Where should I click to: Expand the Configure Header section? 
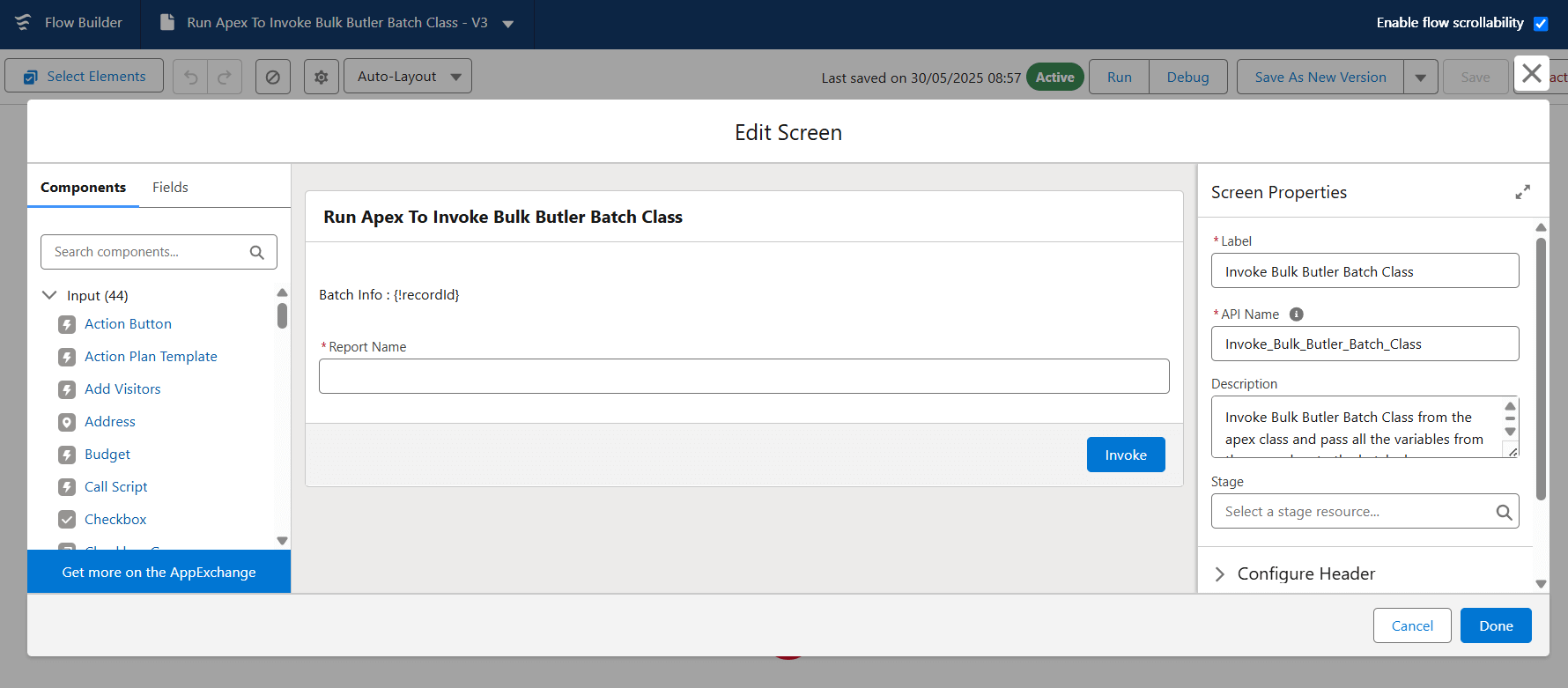click(1220, 574)
